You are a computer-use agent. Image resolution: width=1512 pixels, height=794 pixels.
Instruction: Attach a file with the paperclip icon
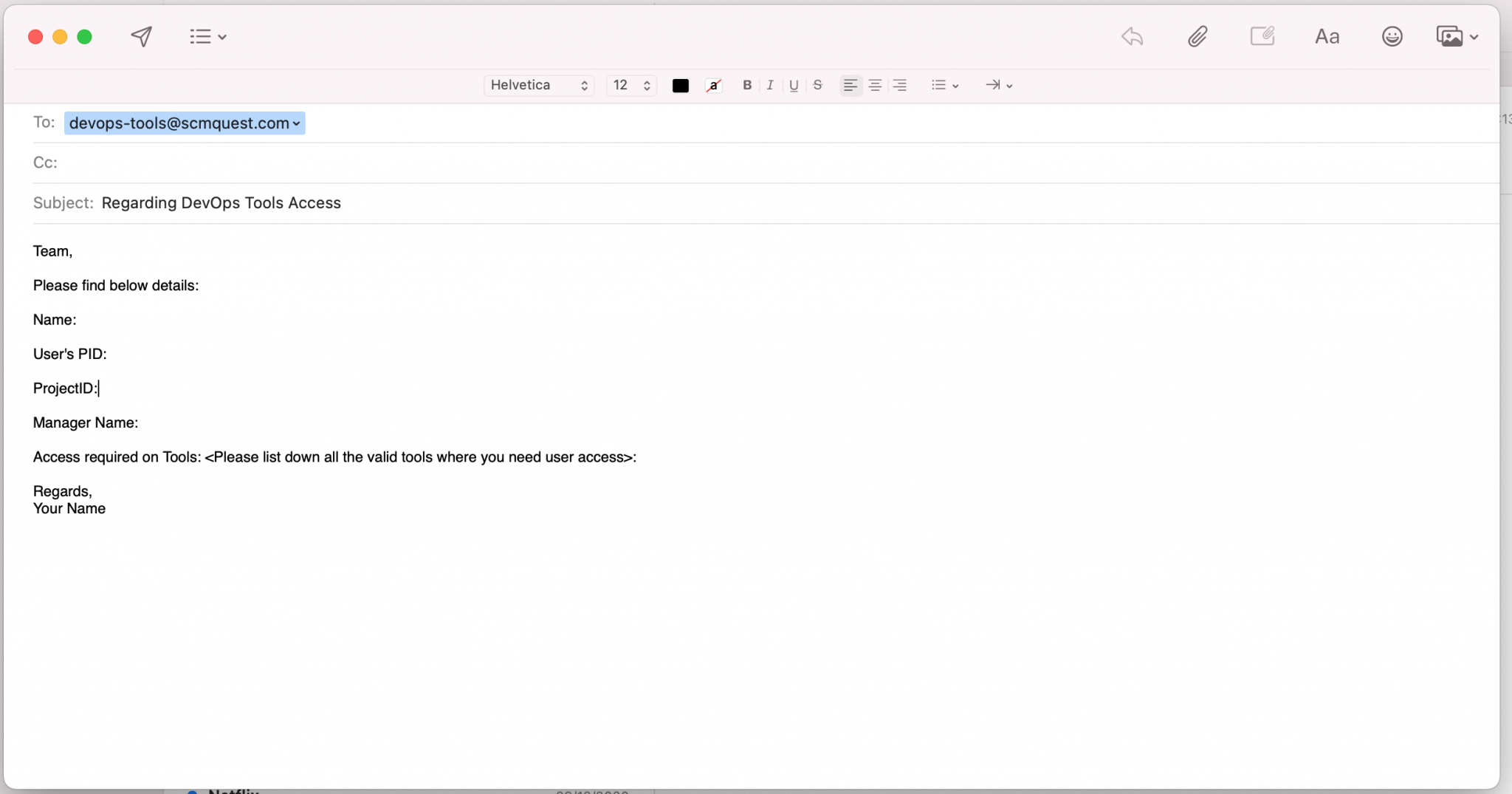pyautogui.click(x=1197, y=36)
